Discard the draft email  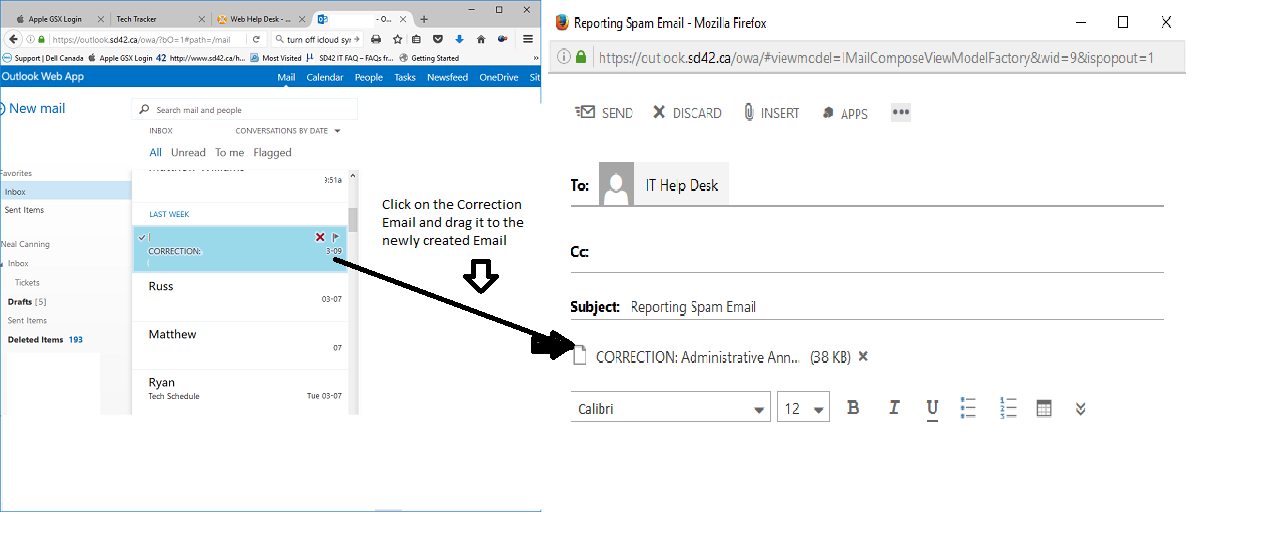687,113
